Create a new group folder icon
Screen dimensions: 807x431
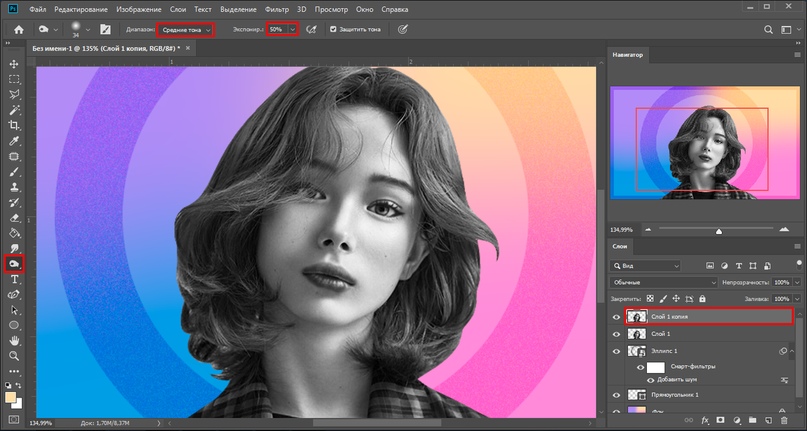[752, 420]
